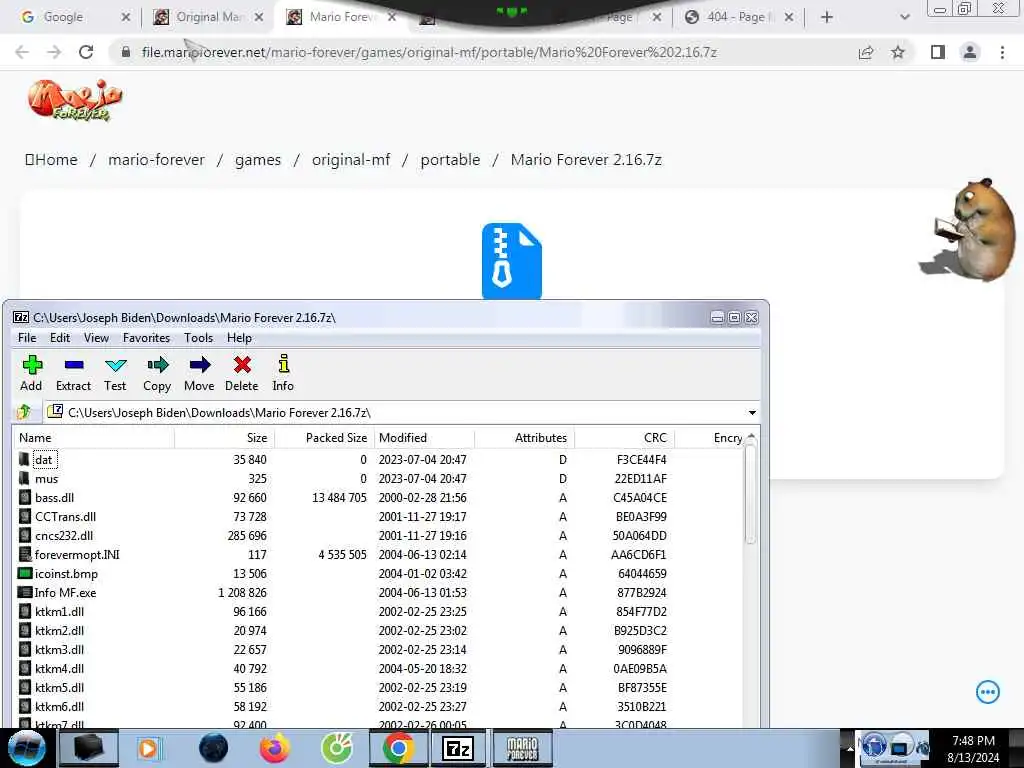Open the Chrome tab search chevron
The width and height of the screenshot is (1024, 768).
[904, 17]
